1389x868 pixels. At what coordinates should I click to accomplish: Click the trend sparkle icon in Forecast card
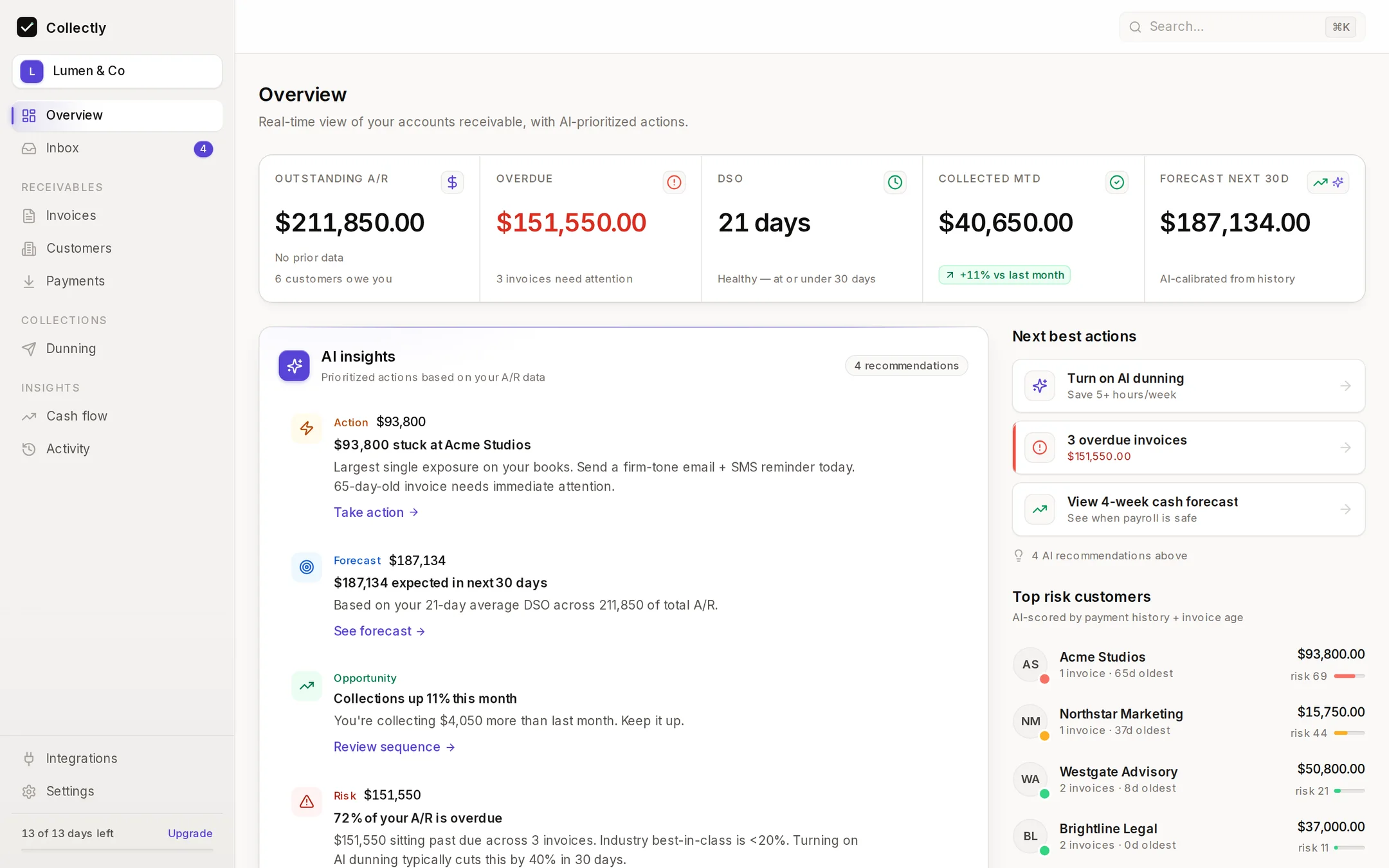pyautogui.click(x=1328, y=183)
